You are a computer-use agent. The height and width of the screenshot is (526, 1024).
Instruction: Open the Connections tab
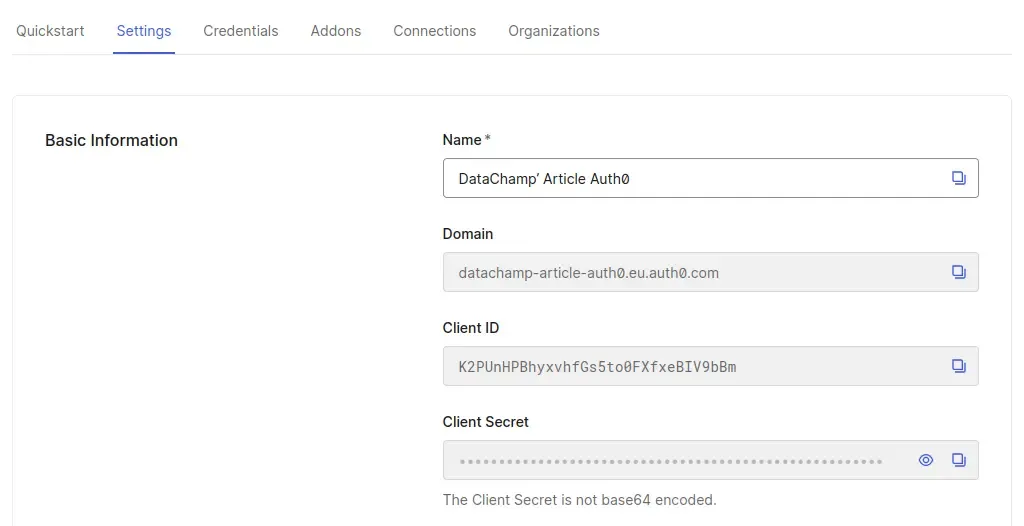pyautogui.click(x=434, y=31)
